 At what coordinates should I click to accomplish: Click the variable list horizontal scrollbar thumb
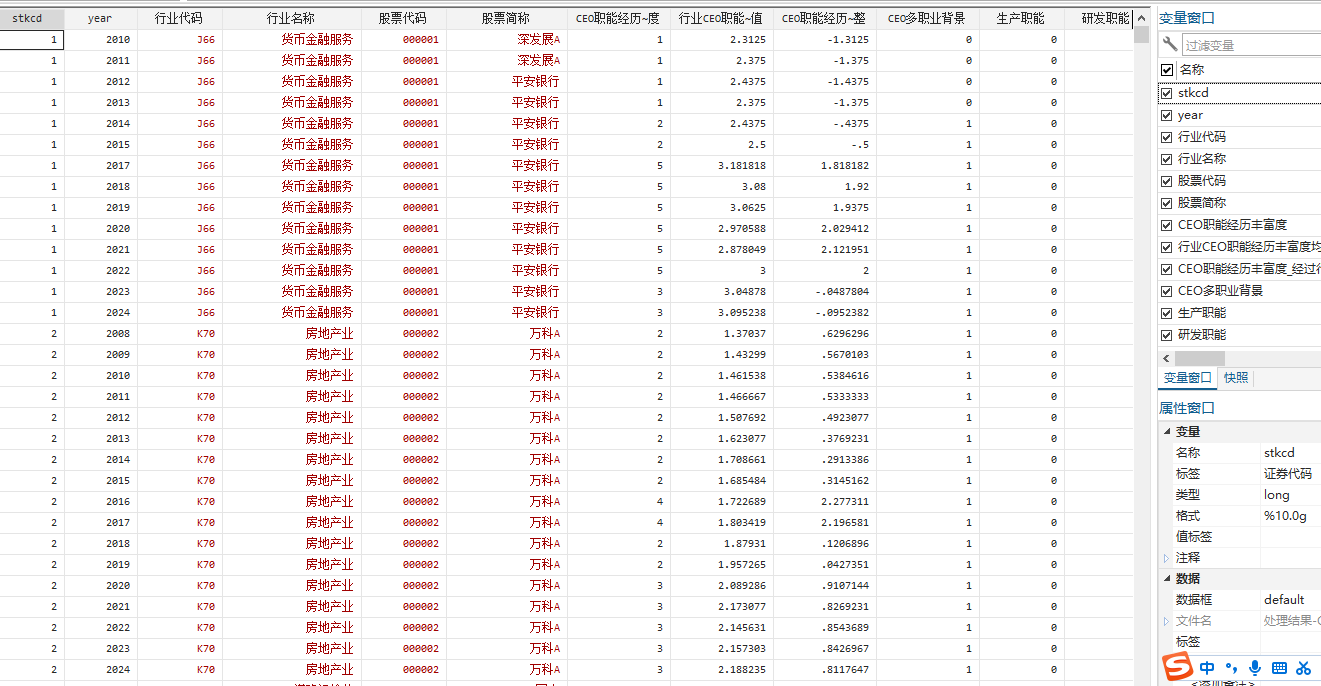[x=1200, y=358]
